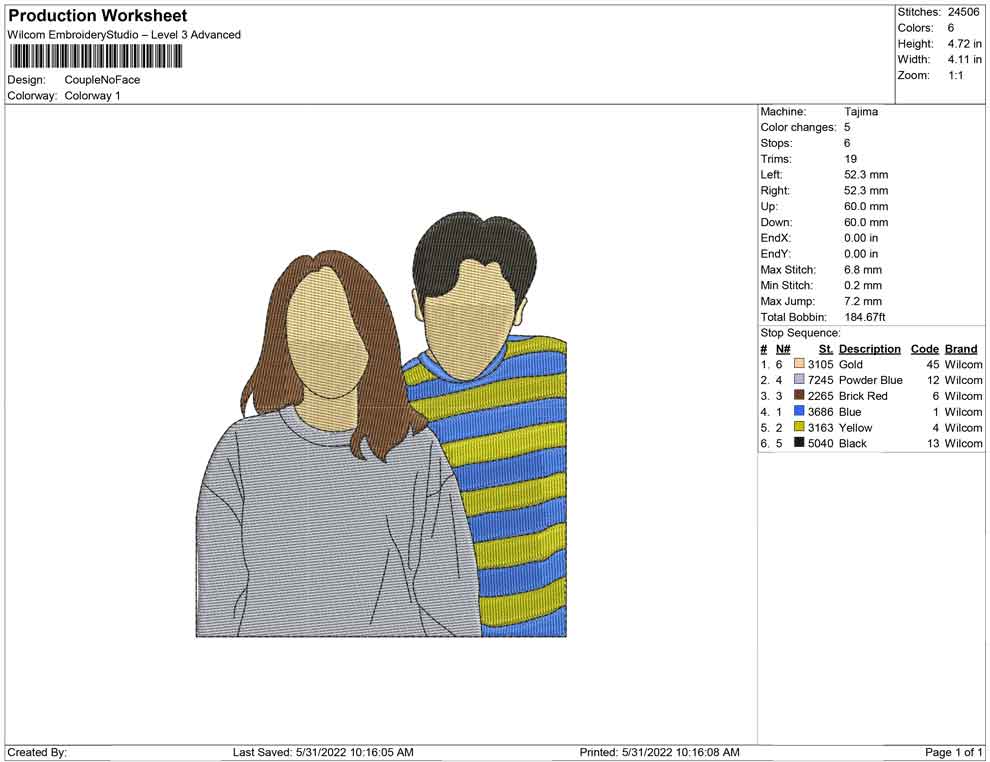Pick the Brick Red thread swatch
Viewport: 990px width, 762px height.
[799, 396]
